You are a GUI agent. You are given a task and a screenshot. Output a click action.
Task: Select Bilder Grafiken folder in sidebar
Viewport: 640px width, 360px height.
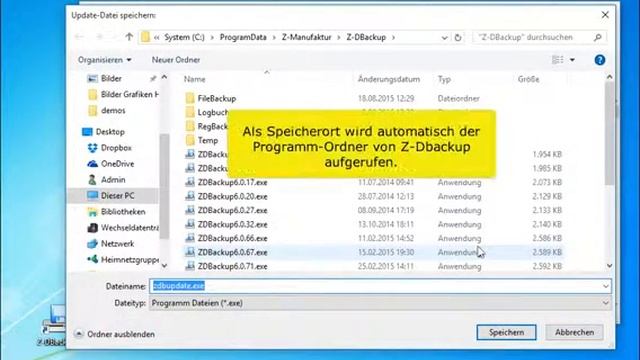pyautogui.click(x=123, y=94)
